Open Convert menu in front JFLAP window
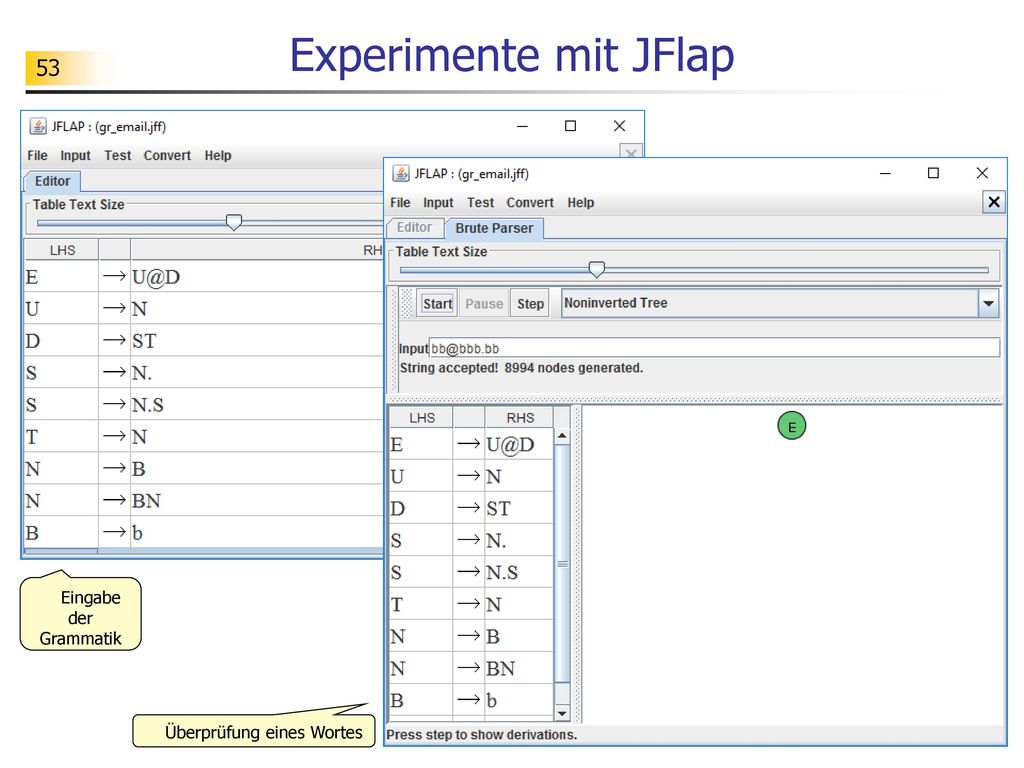The width and height of the screenshot is (1024, 768). point(530,203)
